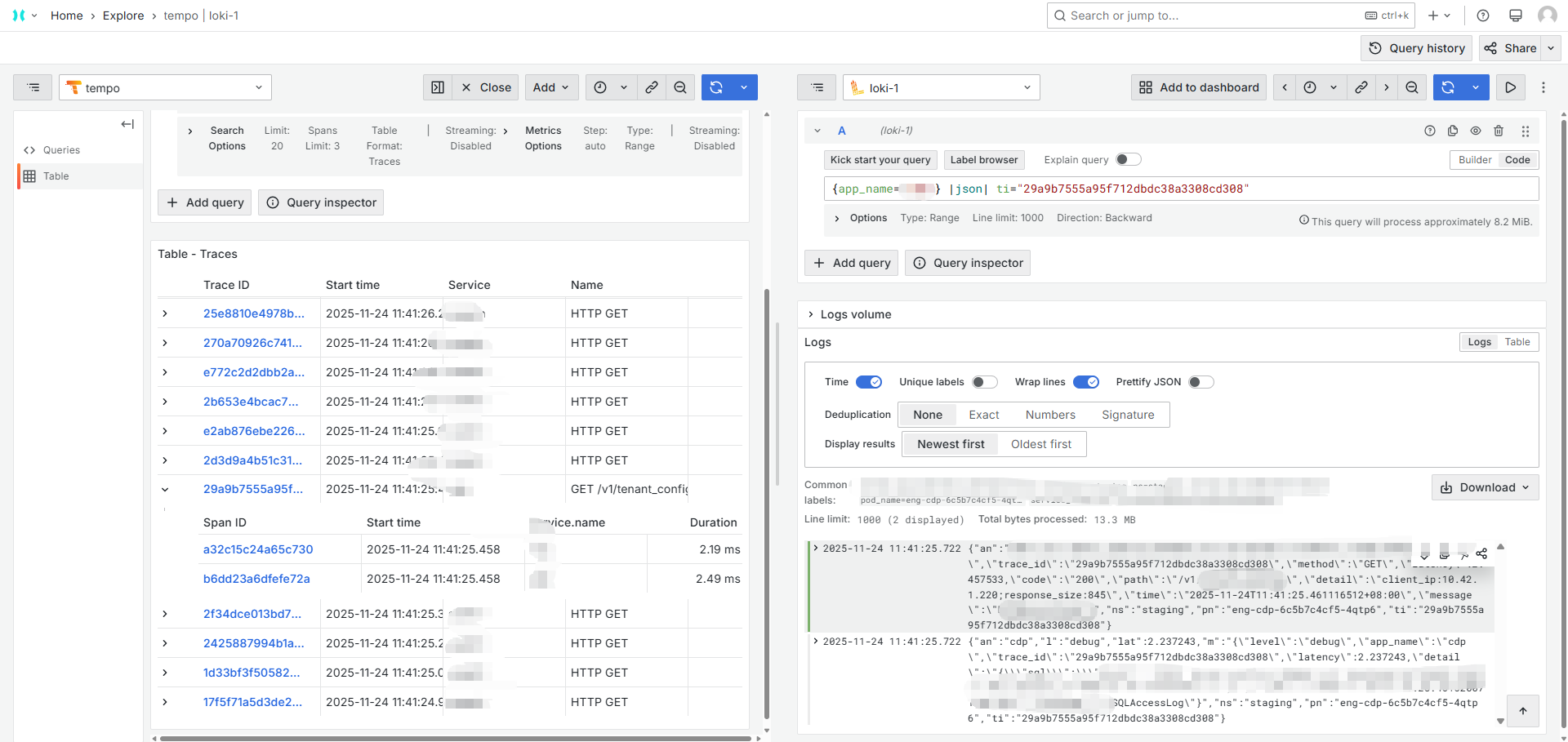Screen dimensions: 1568x742
Task: Hide query A with eye icon
Action: [1476, 131]
